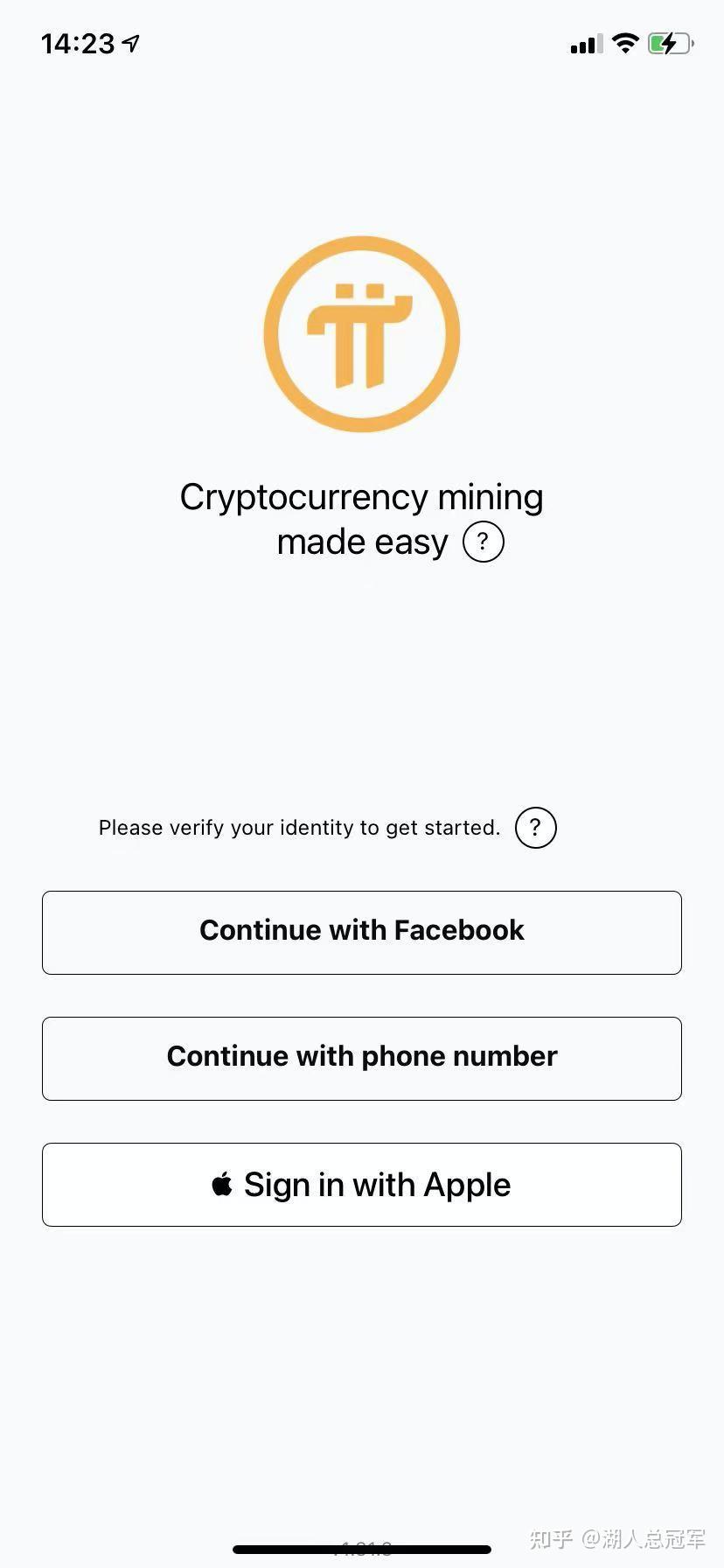Tap the 'made easy' text

[362, 542]
